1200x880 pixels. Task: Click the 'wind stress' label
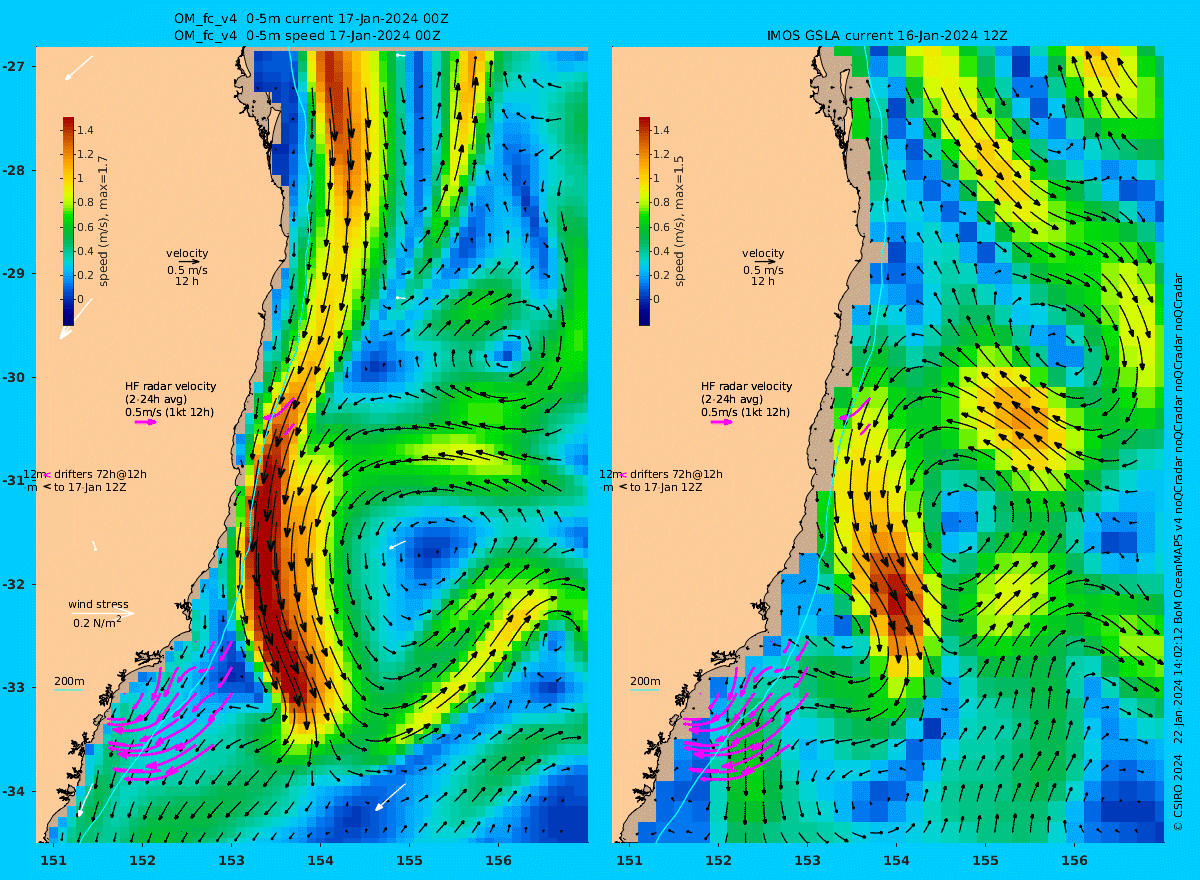98,604
